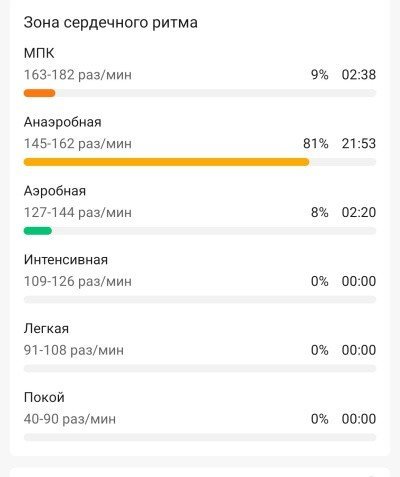400x477 pixels.
Task: Click the yellow Анаэробная progress bar
Action: [166, 162]
